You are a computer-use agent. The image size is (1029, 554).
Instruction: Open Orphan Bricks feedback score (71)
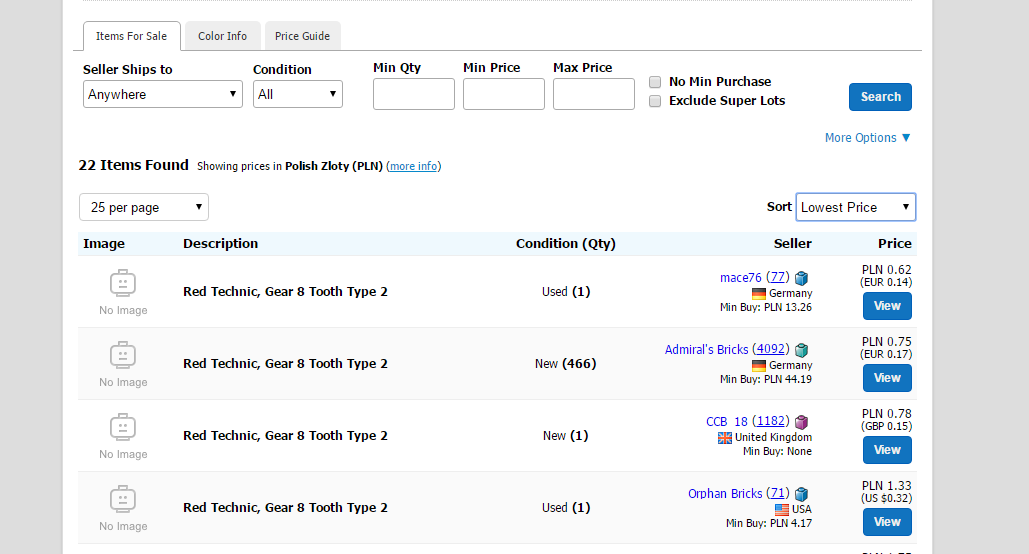(x=778, y=493)
